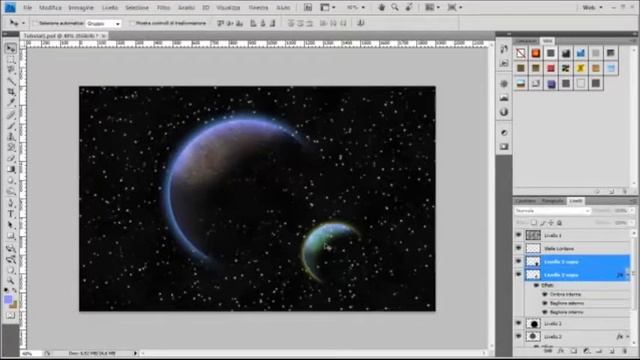This screenshot has height=360, width=640.
Task: Select the Type tool
Action: 11,214
